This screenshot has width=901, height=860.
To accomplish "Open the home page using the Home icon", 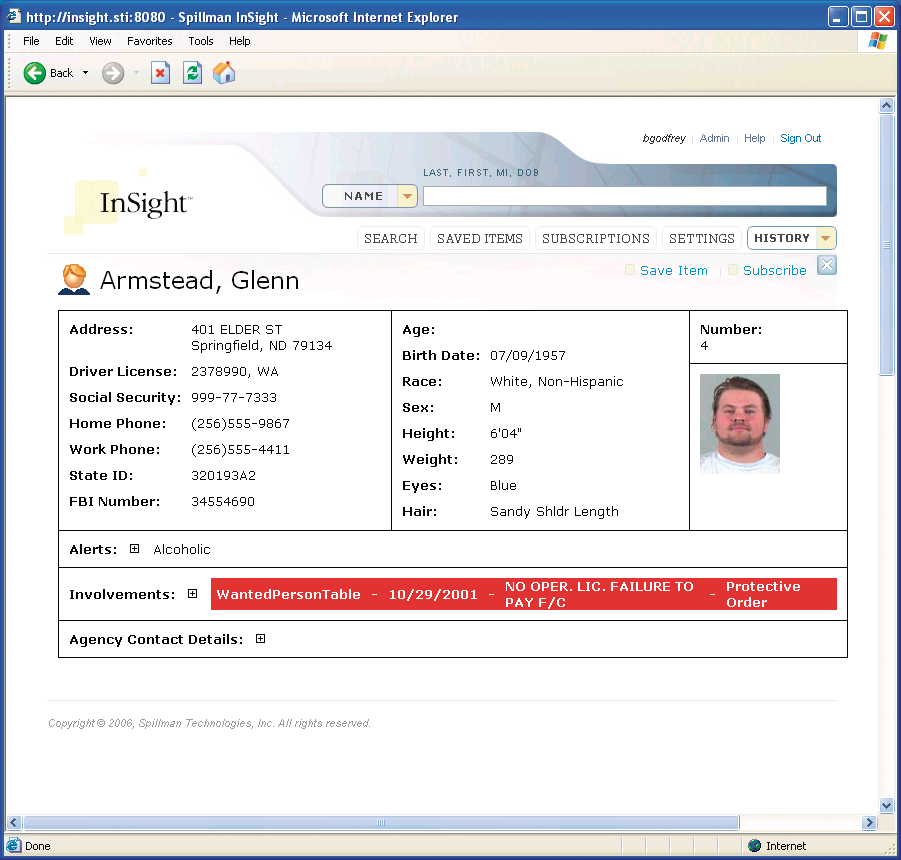I will pos(223,72).
